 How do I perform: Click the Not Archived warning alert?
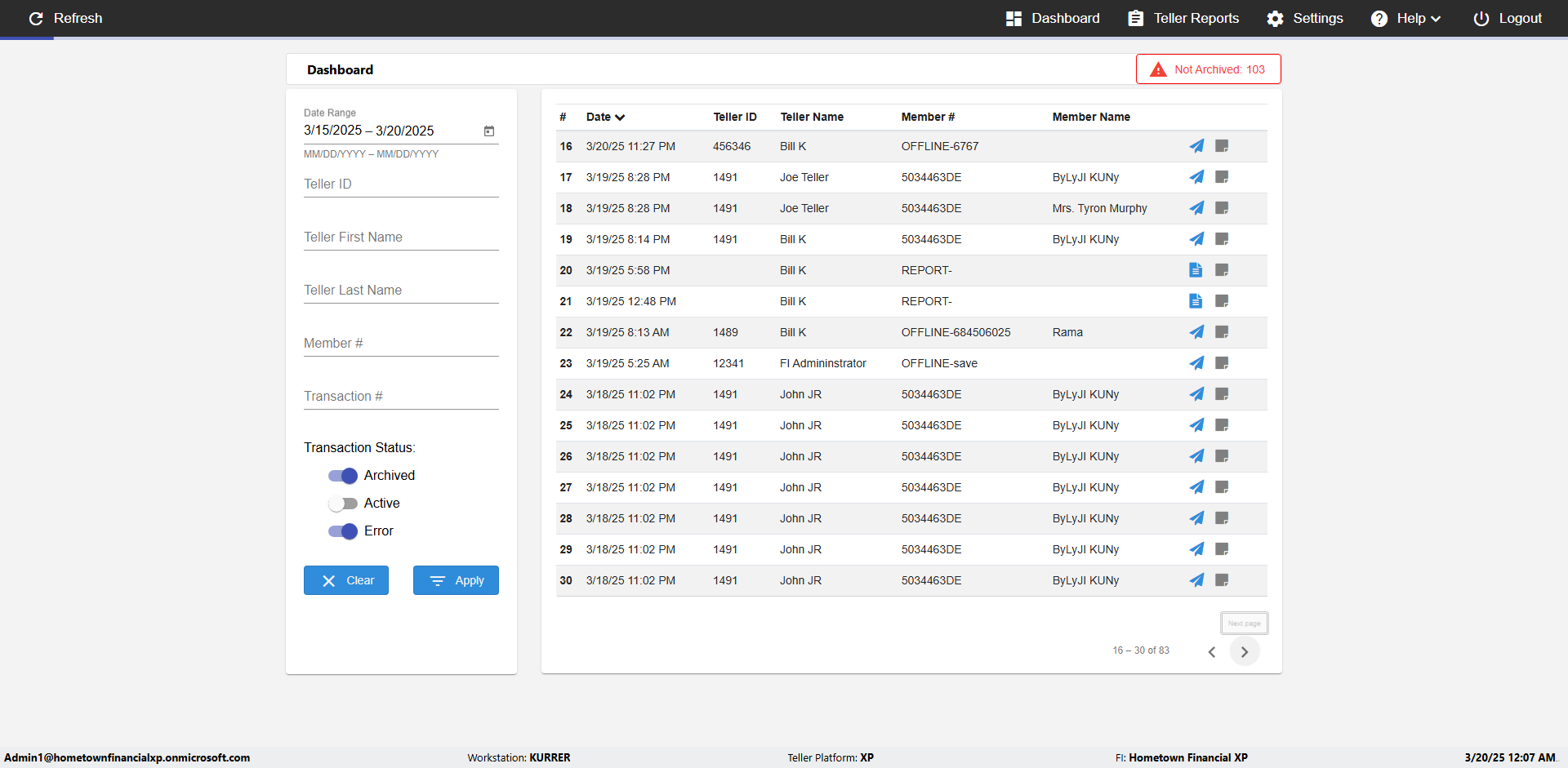tap(1208, 69)
